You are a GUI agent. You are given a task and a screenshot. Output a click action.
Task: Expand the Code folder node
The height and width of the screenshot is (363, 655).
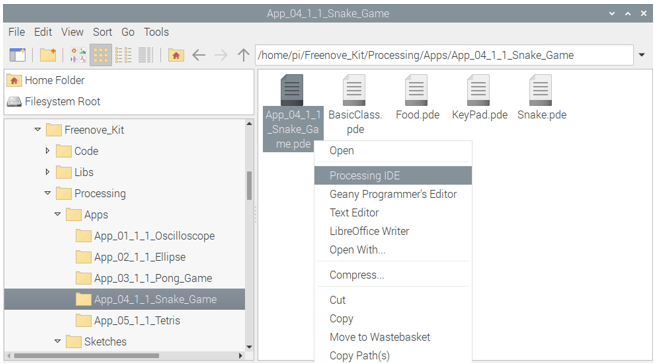point(47,150)
